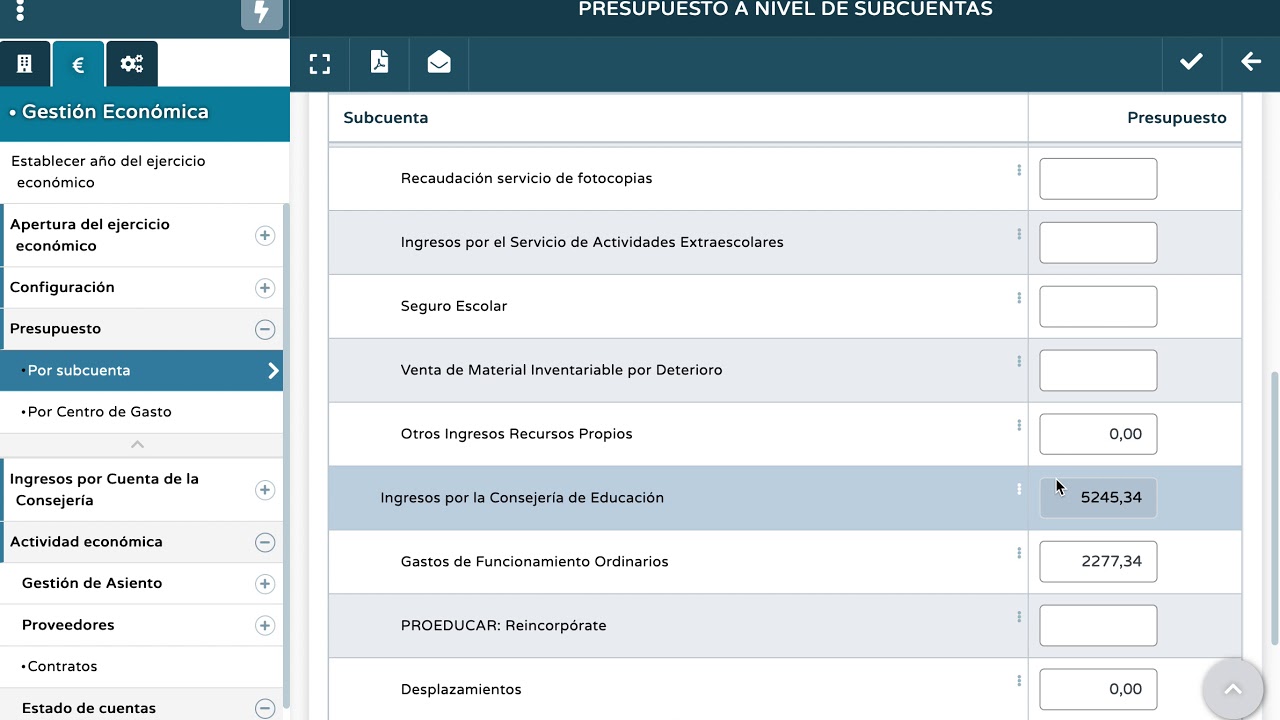Confirm with the checkmark icon
This screenshot has width=1280, height=720.
pyautogui.click(x=1191, y=62)
